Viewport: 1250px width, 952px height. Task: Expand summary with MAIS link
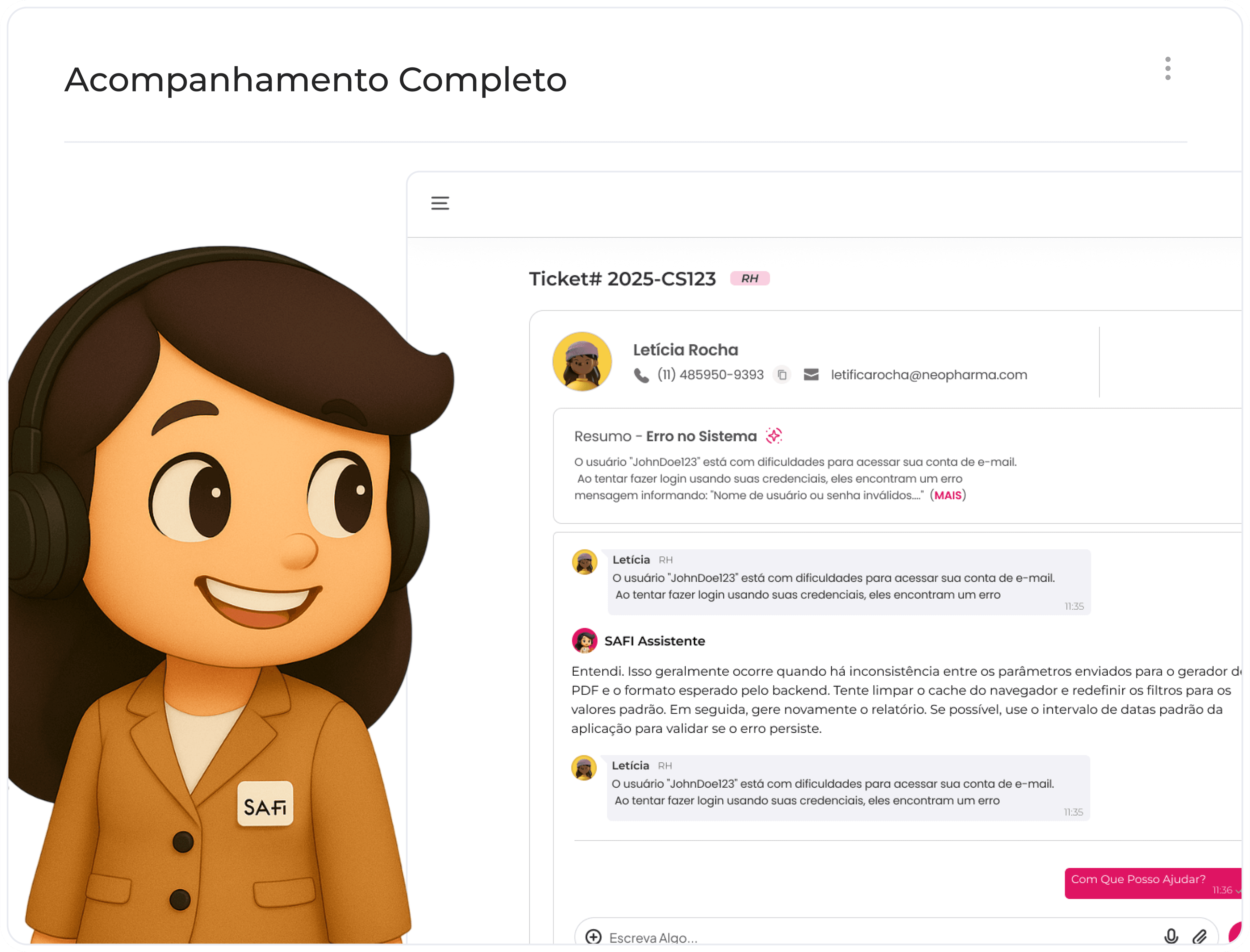pos(947,495)
